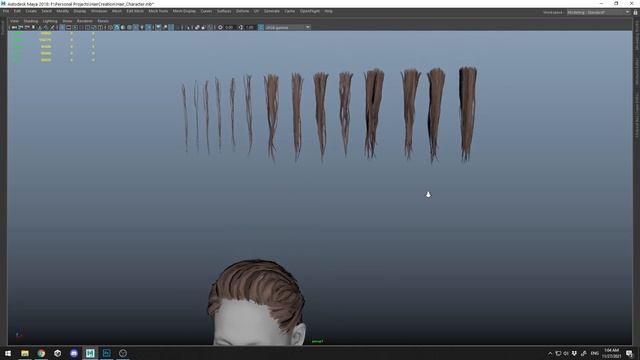Select the leftmost thin hair strand
Image resolution: width=640 pixels, height=360 pixels.
point(185,118)
